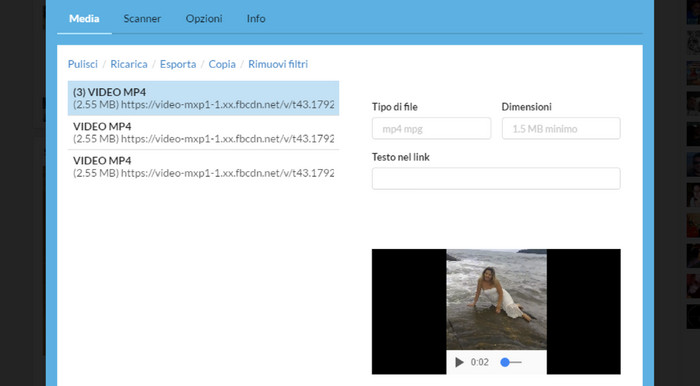Image resolution: width=700 pixels, height=386 pixels.
Task: Focus the Testo nel link field
Action: pyautogui.click(x=496, y=178)
